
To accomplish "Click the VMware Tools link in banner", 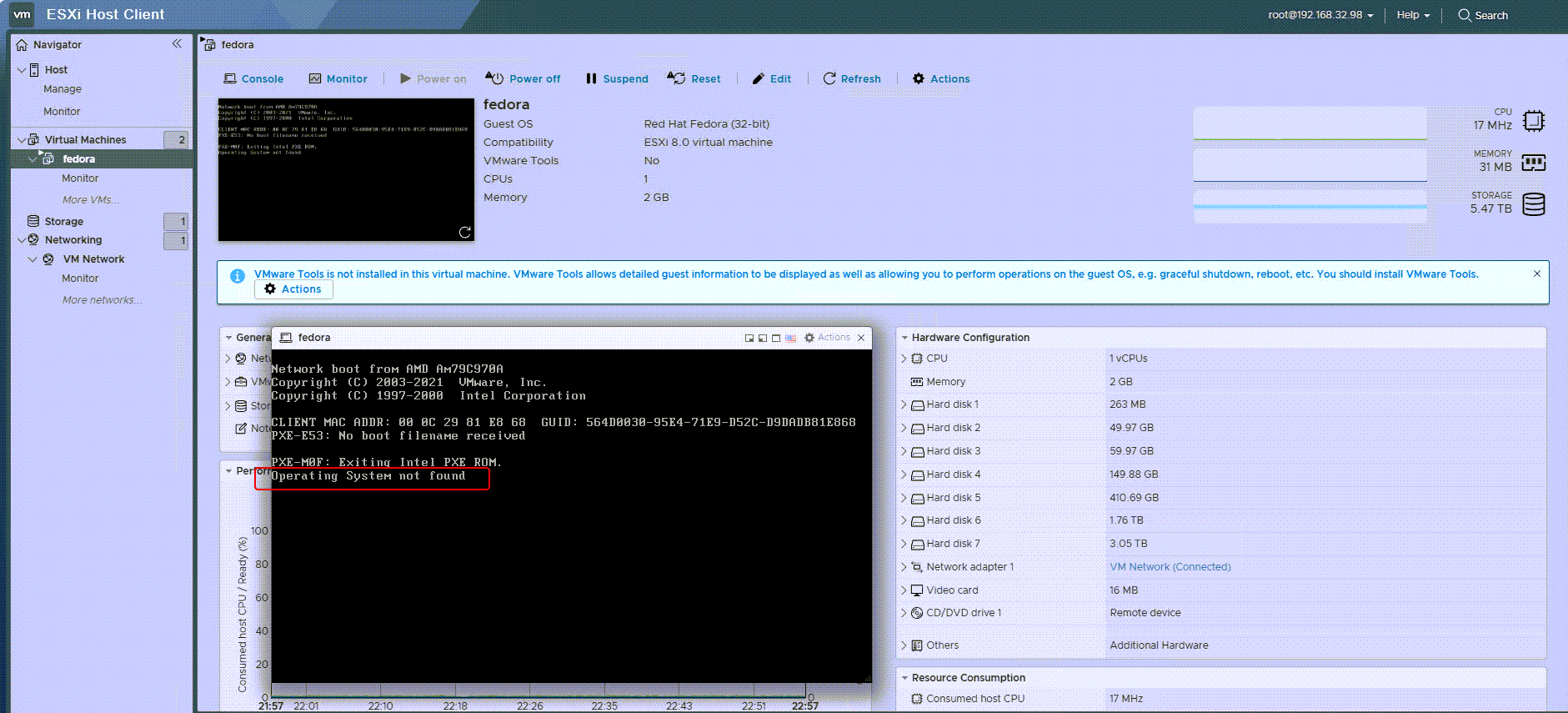I will pyautogui.click(x=288, y=274).
